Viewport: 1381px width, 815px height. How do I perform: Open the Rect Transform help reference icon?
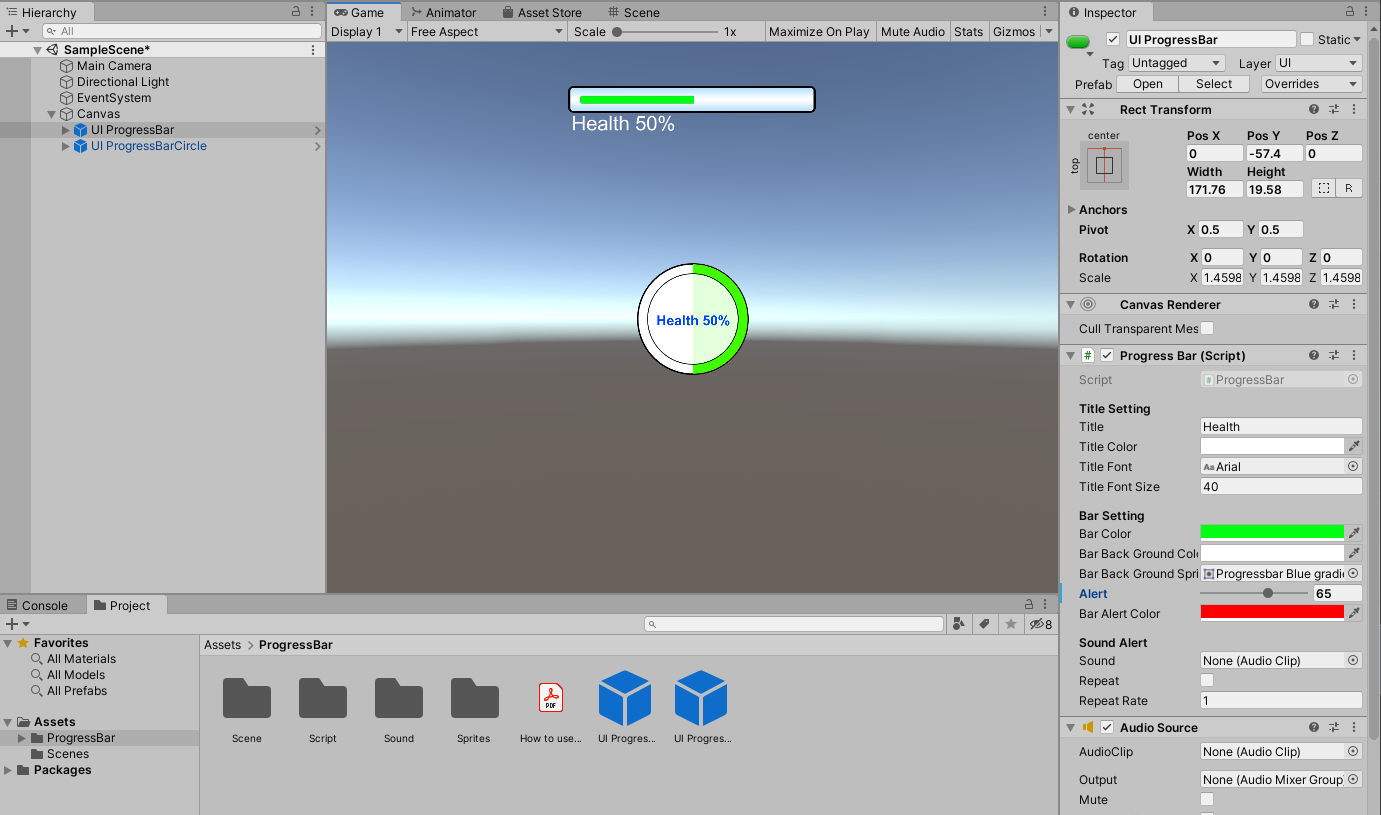(x=1314, y=110)
